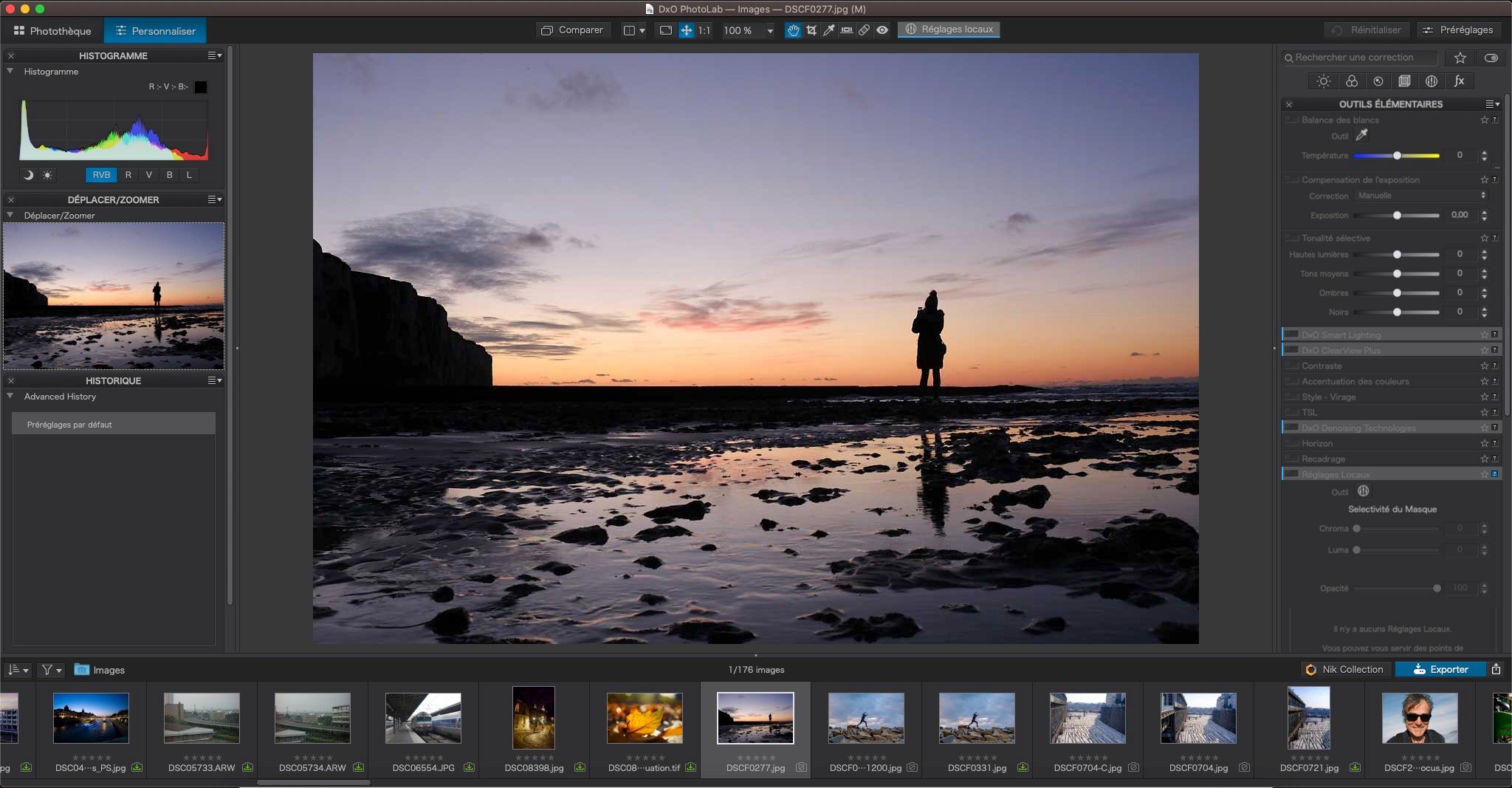The image size is (1512, 788).
Task: Show the fx effects palette icon
Action: 1459,81
